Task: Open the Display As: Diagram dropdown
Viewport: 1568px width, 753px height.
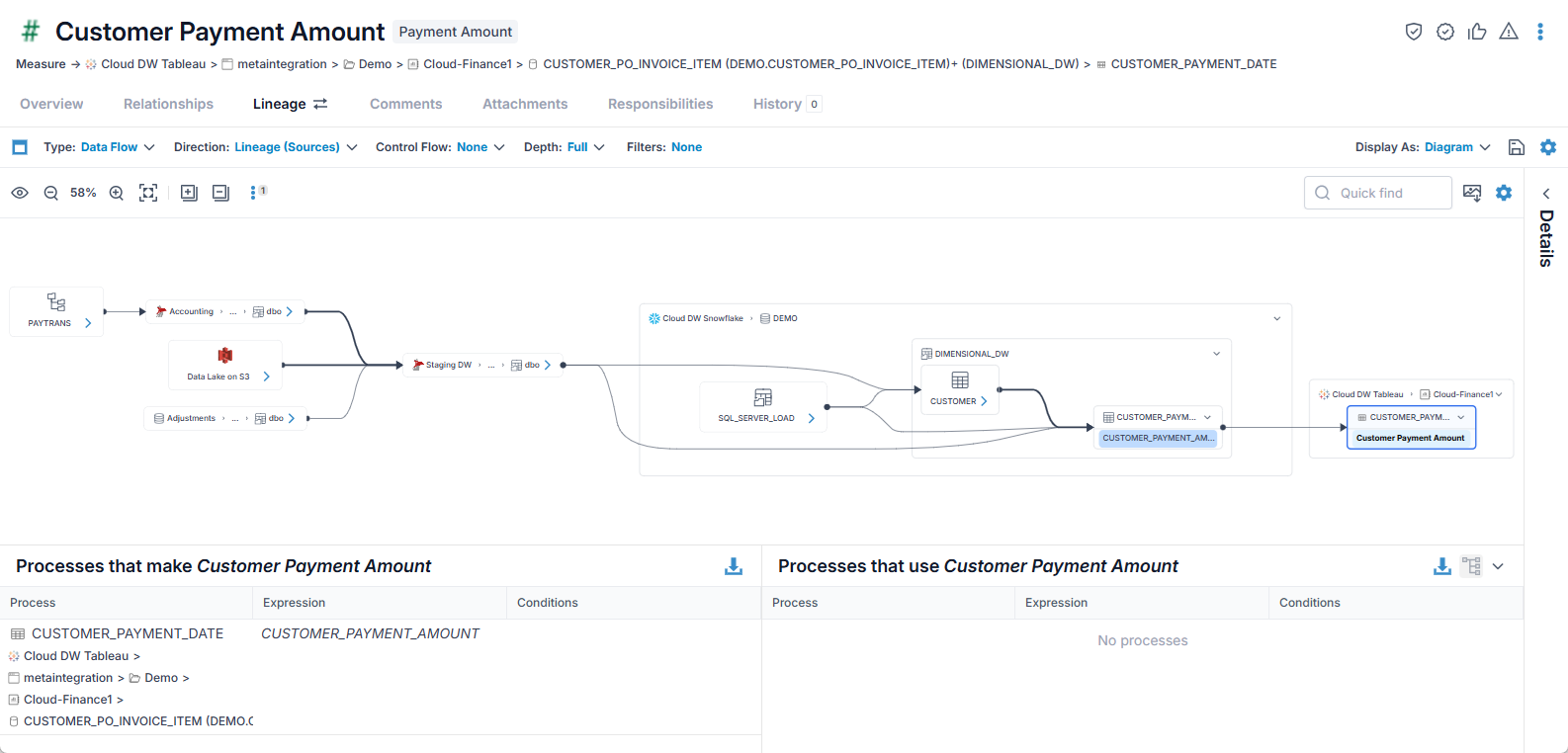Action: pos(1423,147)
